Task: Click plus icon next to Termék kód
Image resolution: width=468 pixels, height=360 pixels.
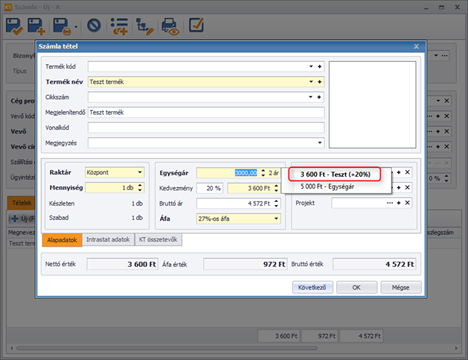Action: (x=319, y=66)
